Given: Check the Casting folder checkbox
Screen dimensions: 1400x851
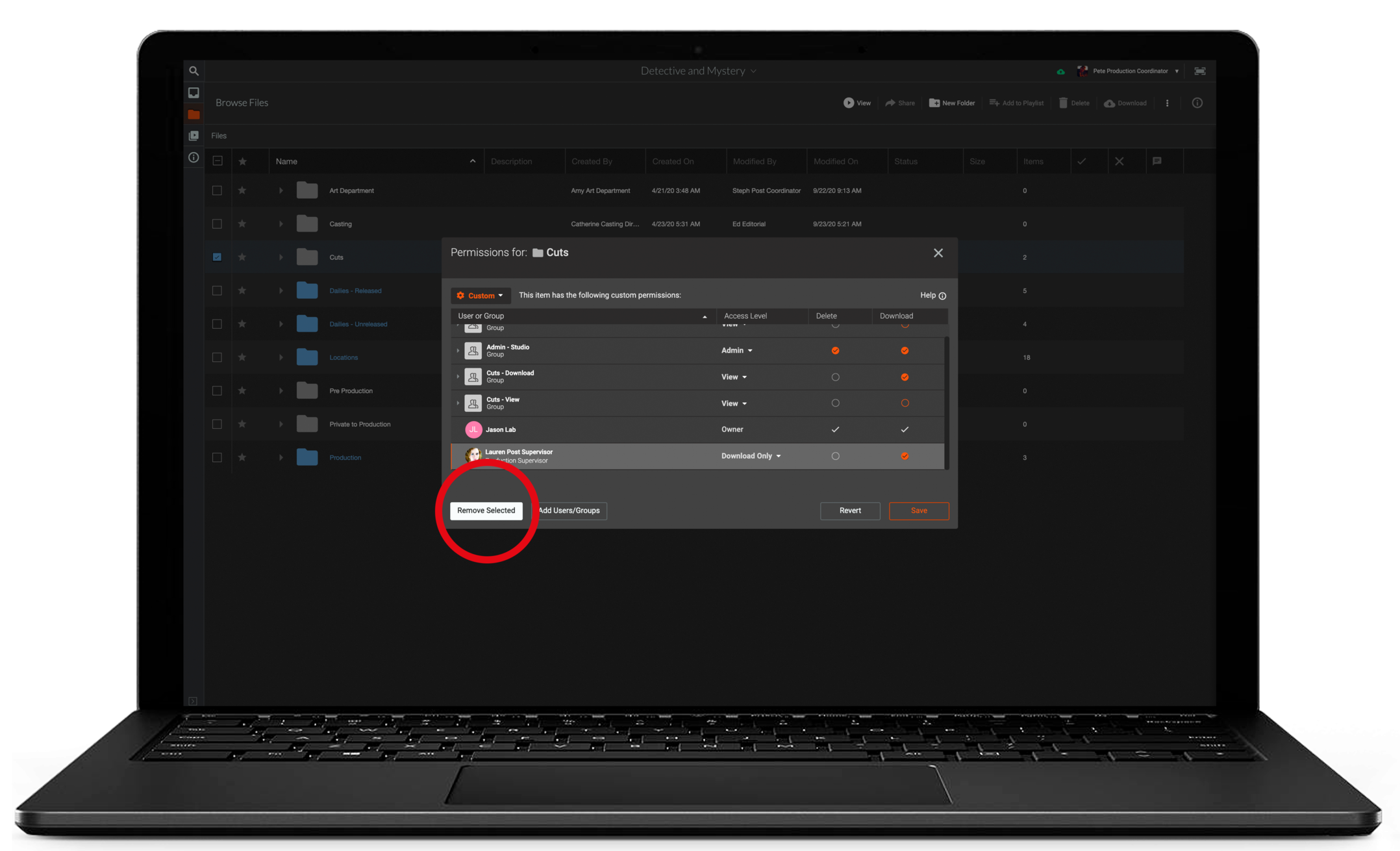Looking at the screenshot, I should tap(217, 223).
